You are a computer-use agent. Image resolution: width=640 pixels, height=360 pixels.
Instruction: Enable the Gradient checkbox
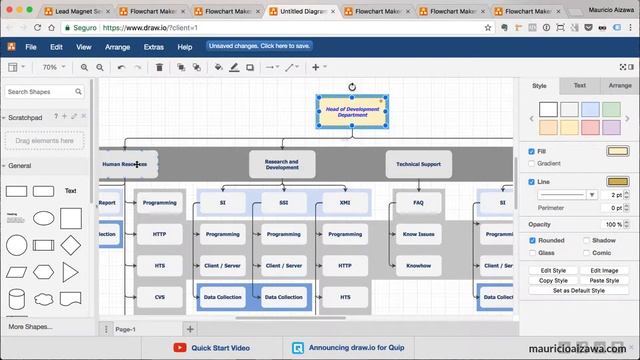[531, 163]
